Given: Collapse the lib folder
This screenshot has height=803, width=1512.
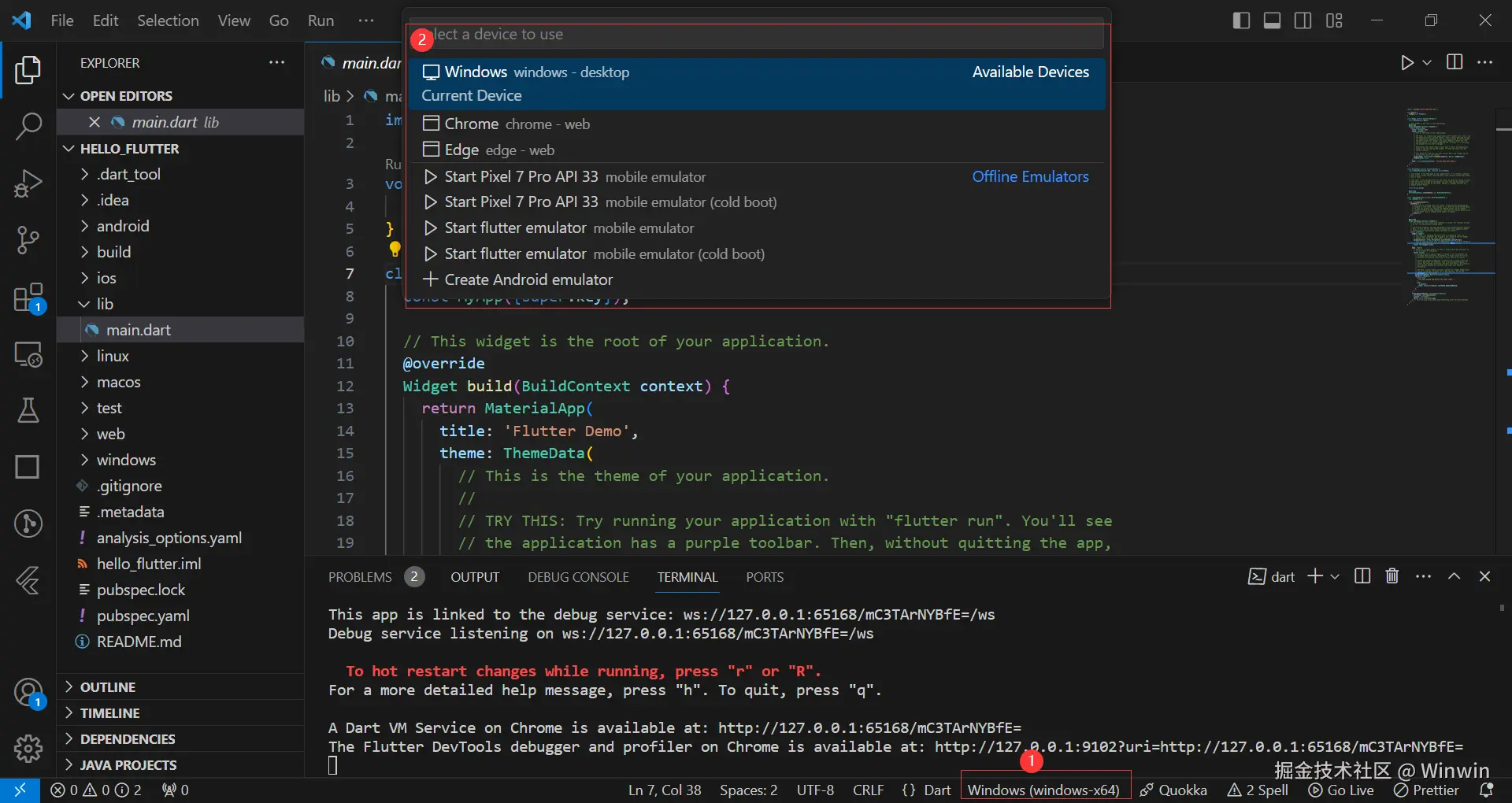Looking at the screenshot, I should pyautogui.click(x=104, y=304).
